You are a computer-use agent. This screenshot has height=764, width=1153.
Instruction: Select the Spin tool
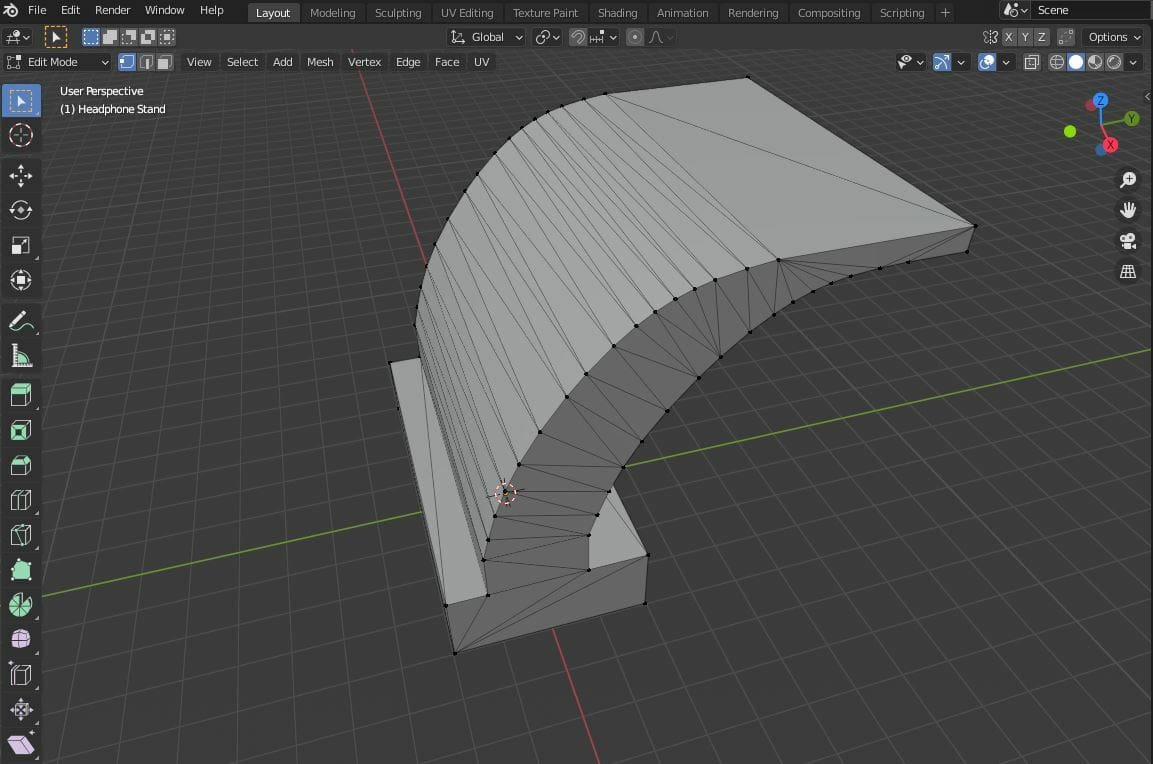click(x=21, y=605)
